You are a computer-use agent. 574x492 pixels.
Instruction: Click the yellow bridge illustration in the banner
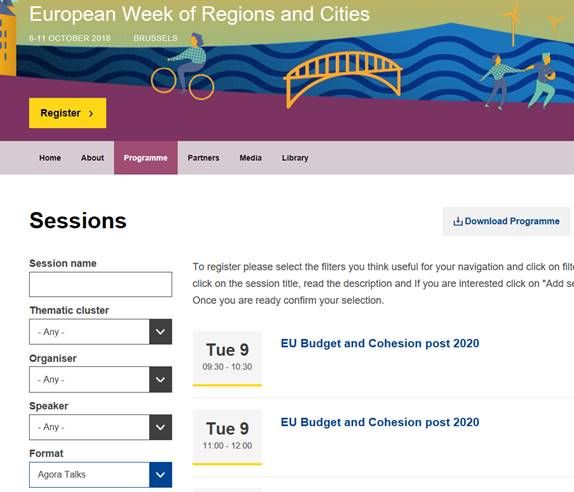coord(343,79)
